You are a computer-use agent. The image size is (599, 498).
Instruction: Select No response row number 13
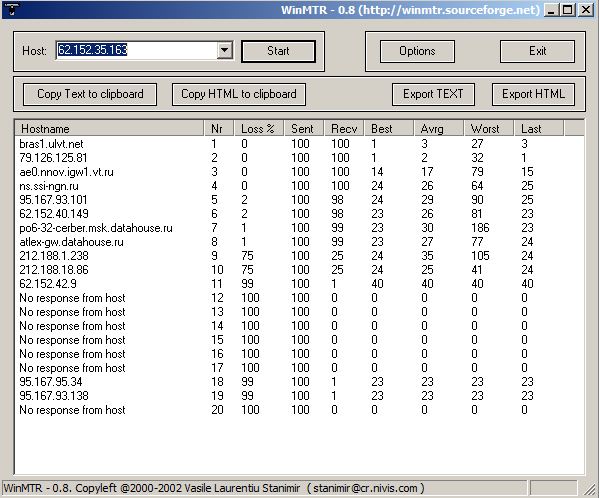[300, 312]
